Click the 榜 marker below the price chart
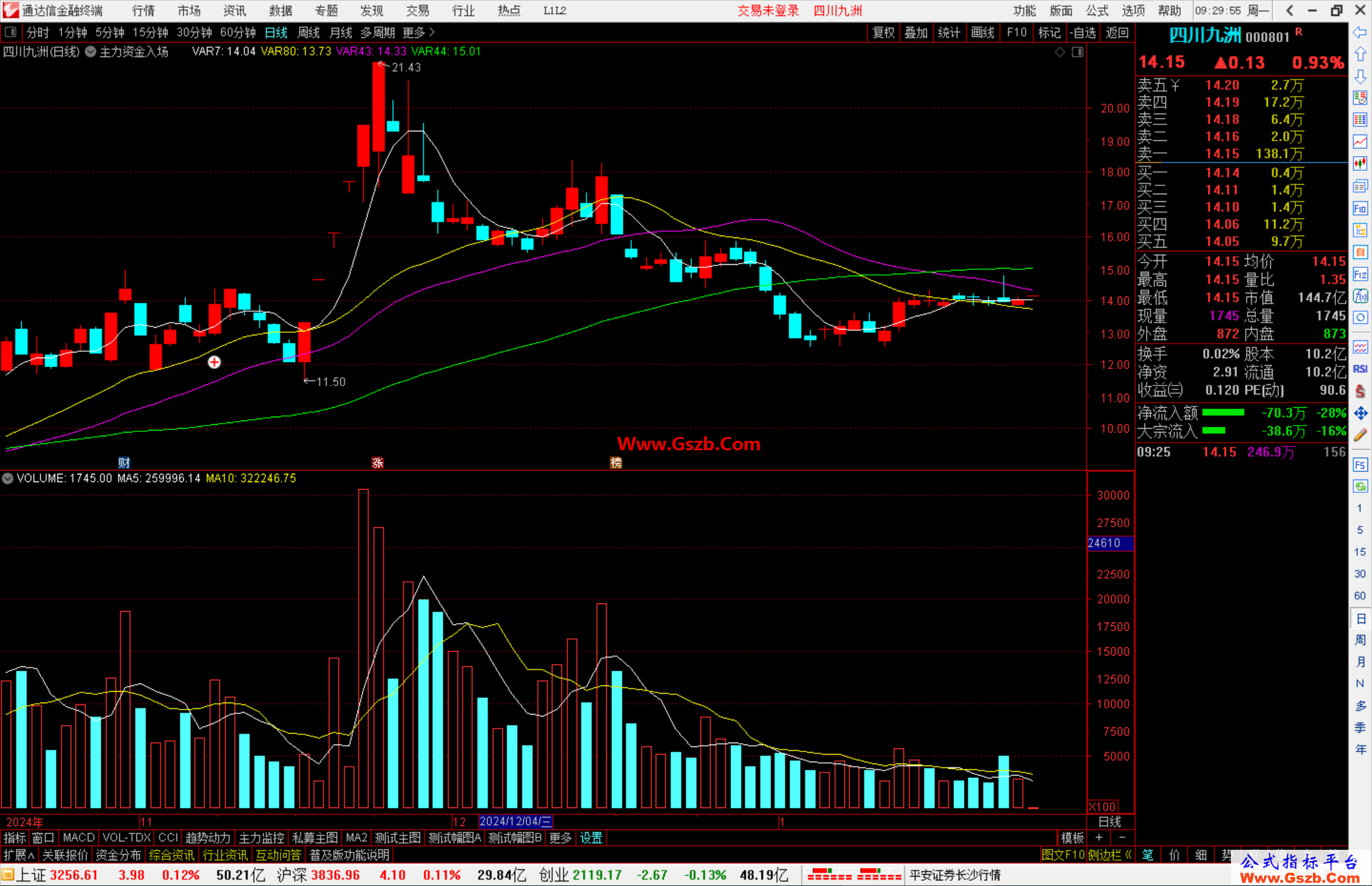This screenshot has height=886, width=1372. [616, 463]
